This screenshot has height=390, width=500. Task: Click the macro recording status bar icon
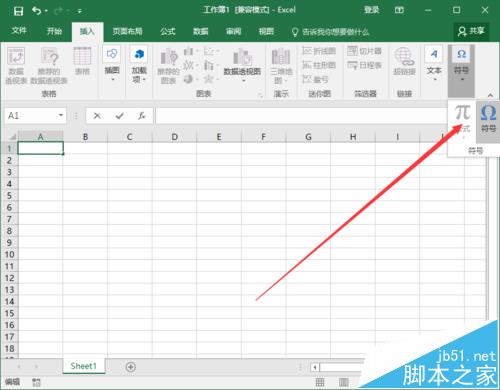(x=36, y=382)
